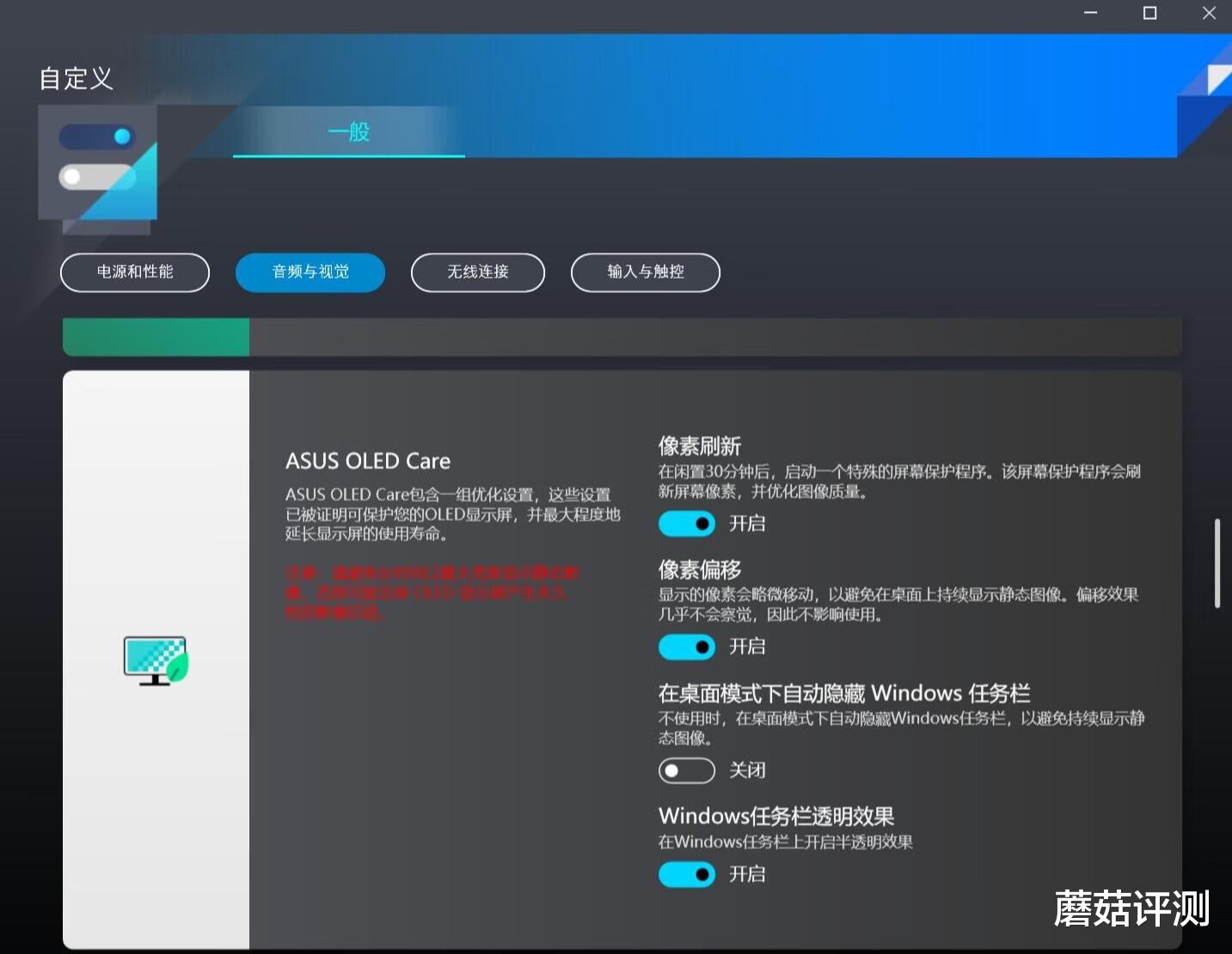Click the 像素刷新 toggle's circular knob

pyautogui.click(x=702, y=523)
